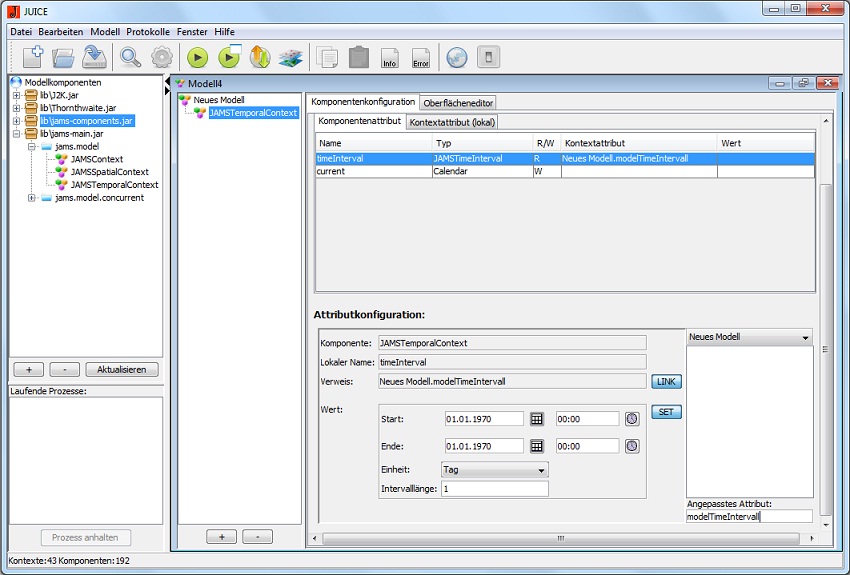Click the Intervalllänge input field

point(494,489)
